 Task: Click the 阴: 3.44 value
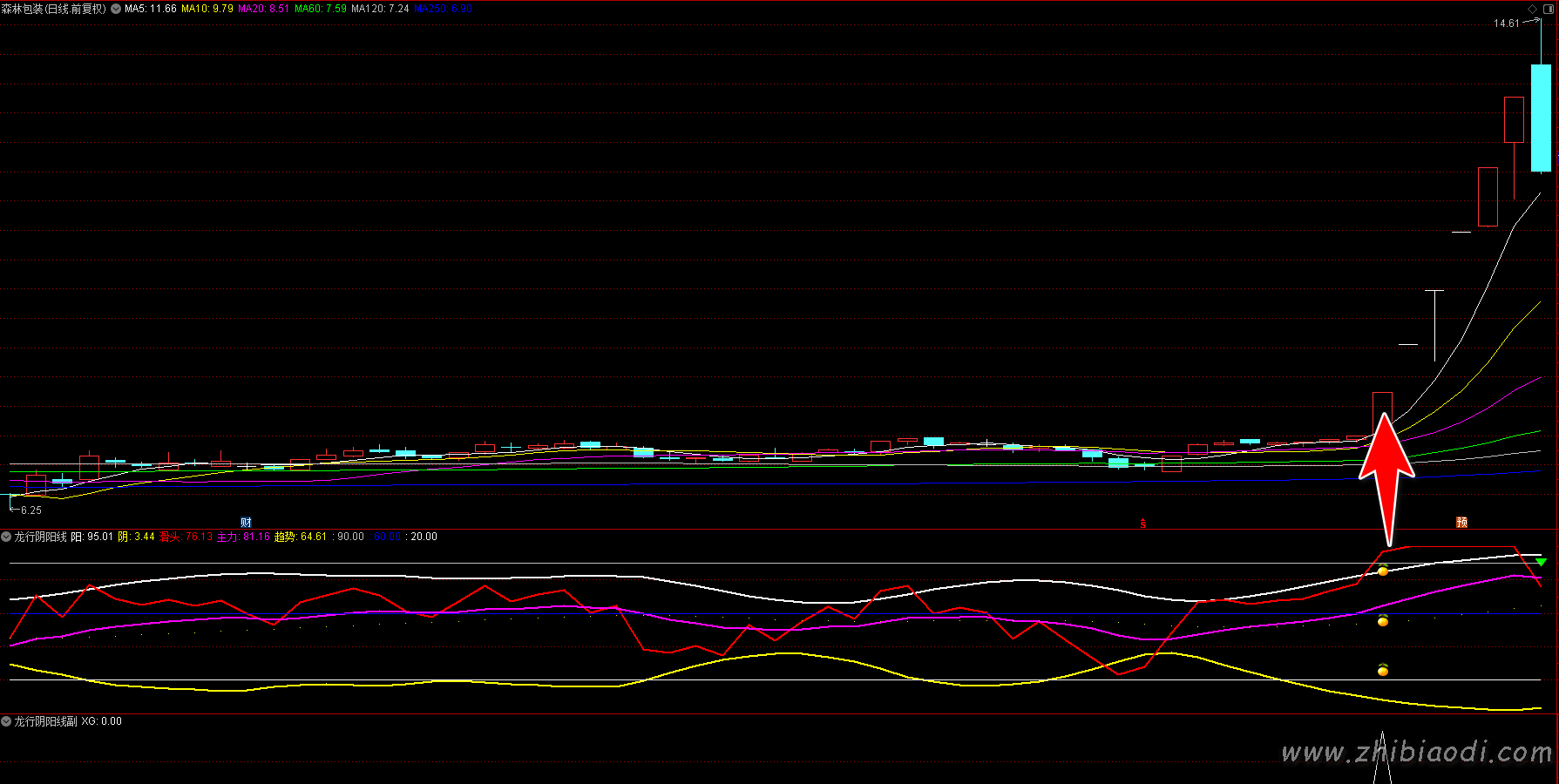coord(137,537)
